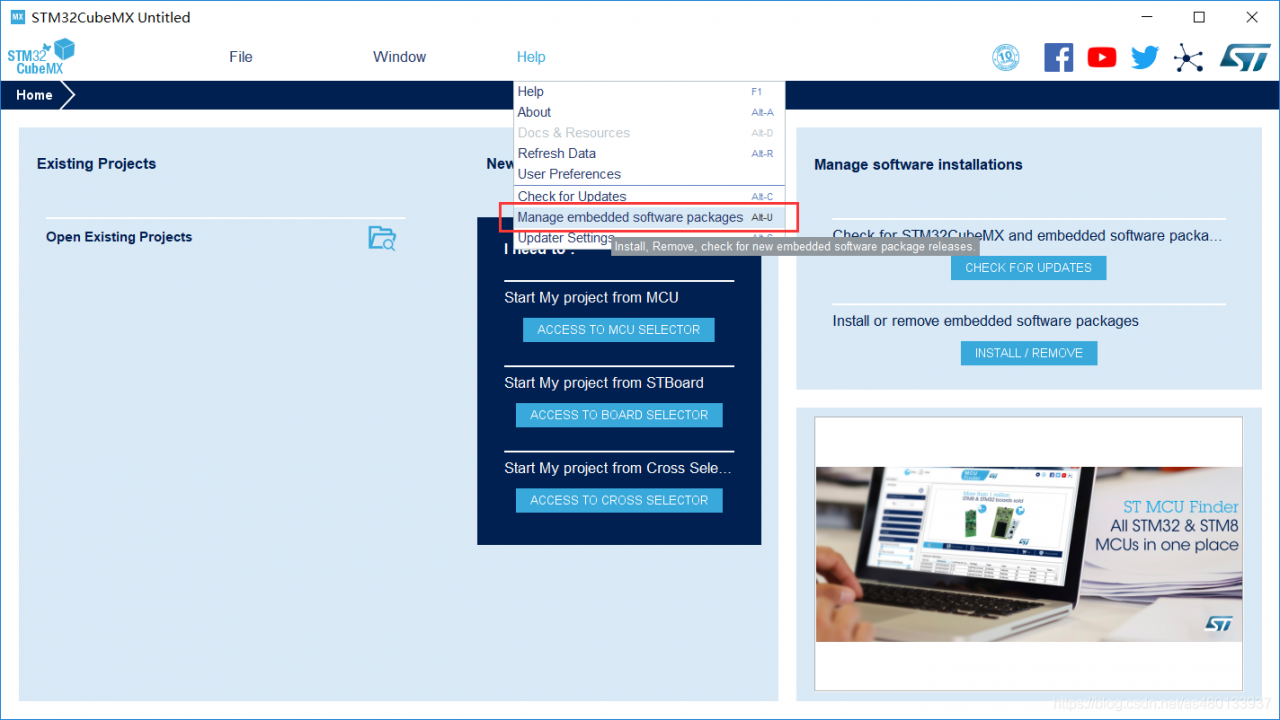Close the Help menu header
This screenshot has height=720, width=1280.
click(531, 57)
